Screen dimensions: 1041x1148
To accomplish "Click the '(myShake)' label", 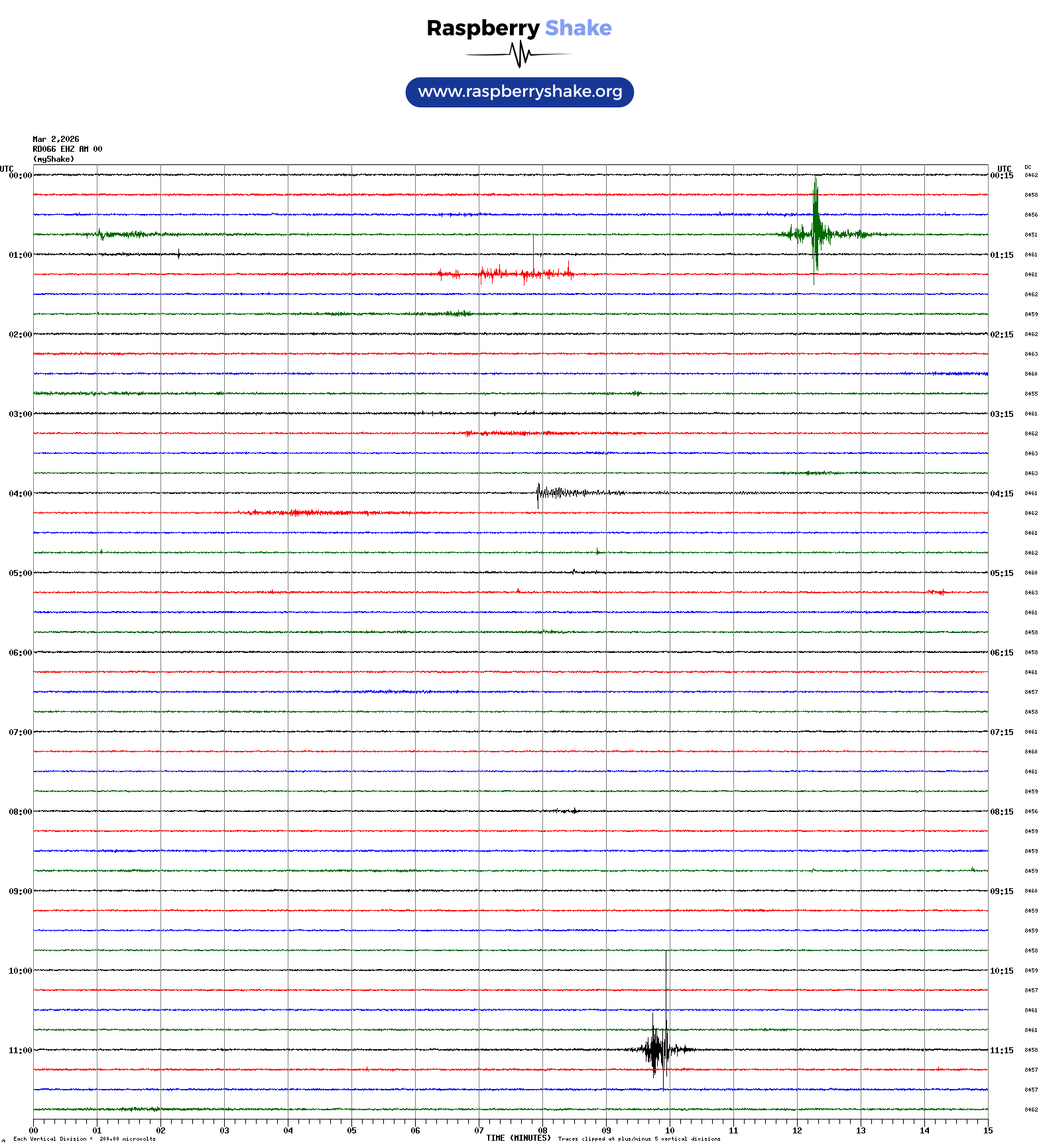I will (54, 159).
